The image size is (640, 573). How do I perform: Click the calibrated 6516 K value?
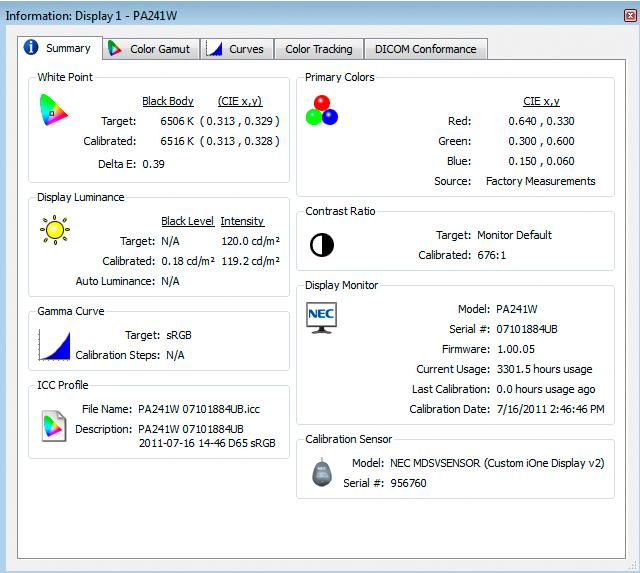pos(177,141)
